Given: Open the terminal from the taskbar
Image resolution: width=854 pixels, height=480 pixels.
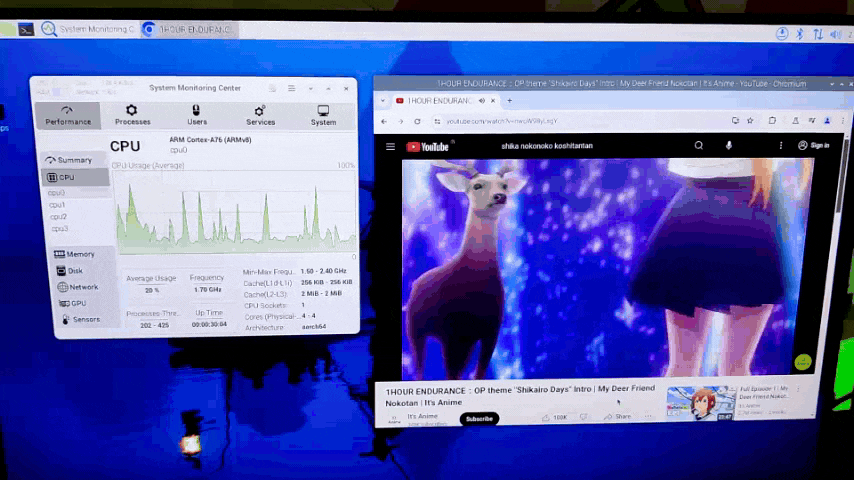Looking at the screenshot, I should tap(26, 29).
